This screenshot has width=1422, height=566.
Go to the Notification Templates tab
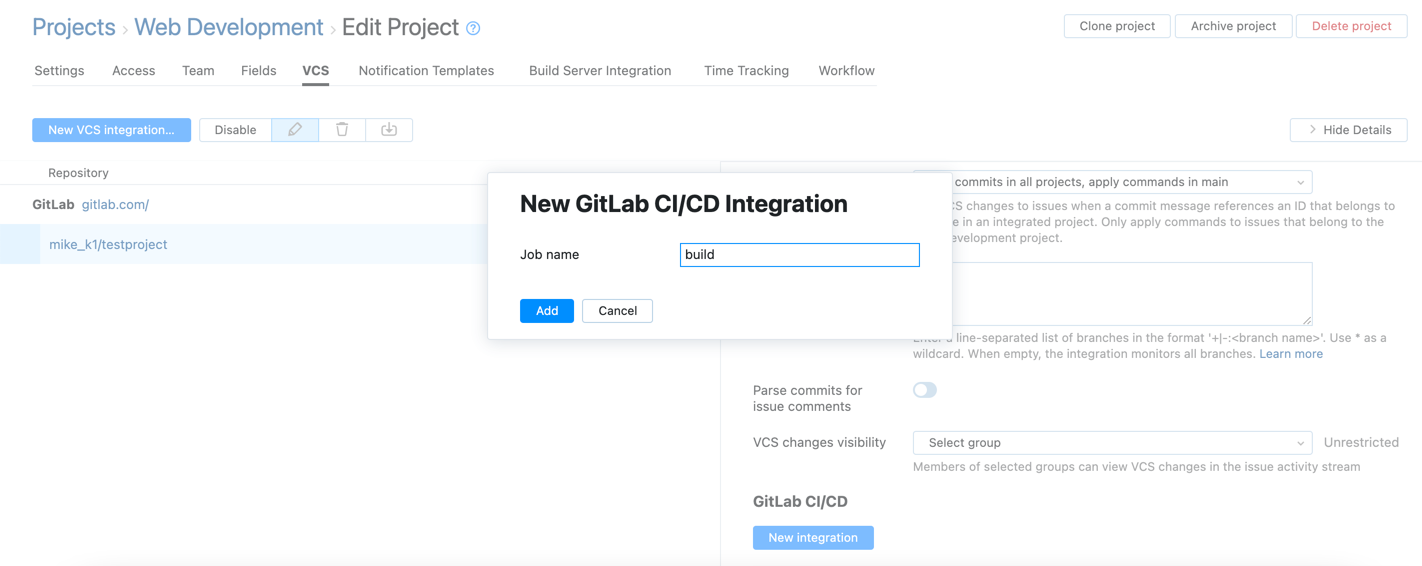point(426,71)
